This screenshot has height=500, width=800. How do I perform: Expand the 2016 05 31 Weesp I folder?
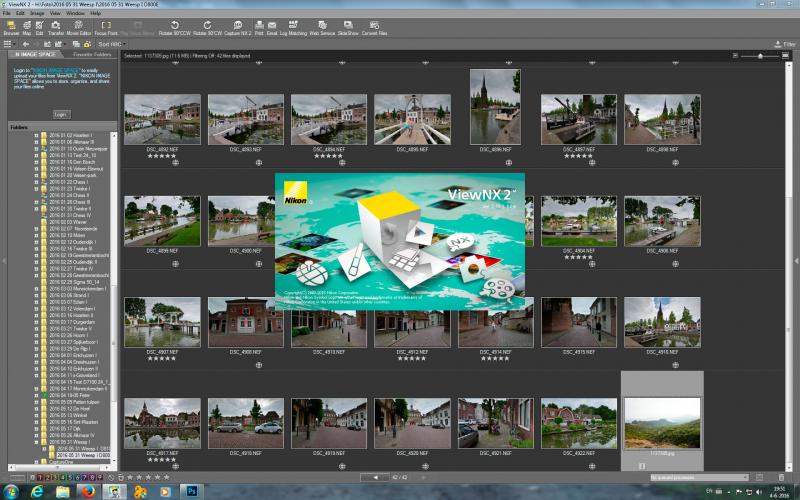(x=36, y=442)
